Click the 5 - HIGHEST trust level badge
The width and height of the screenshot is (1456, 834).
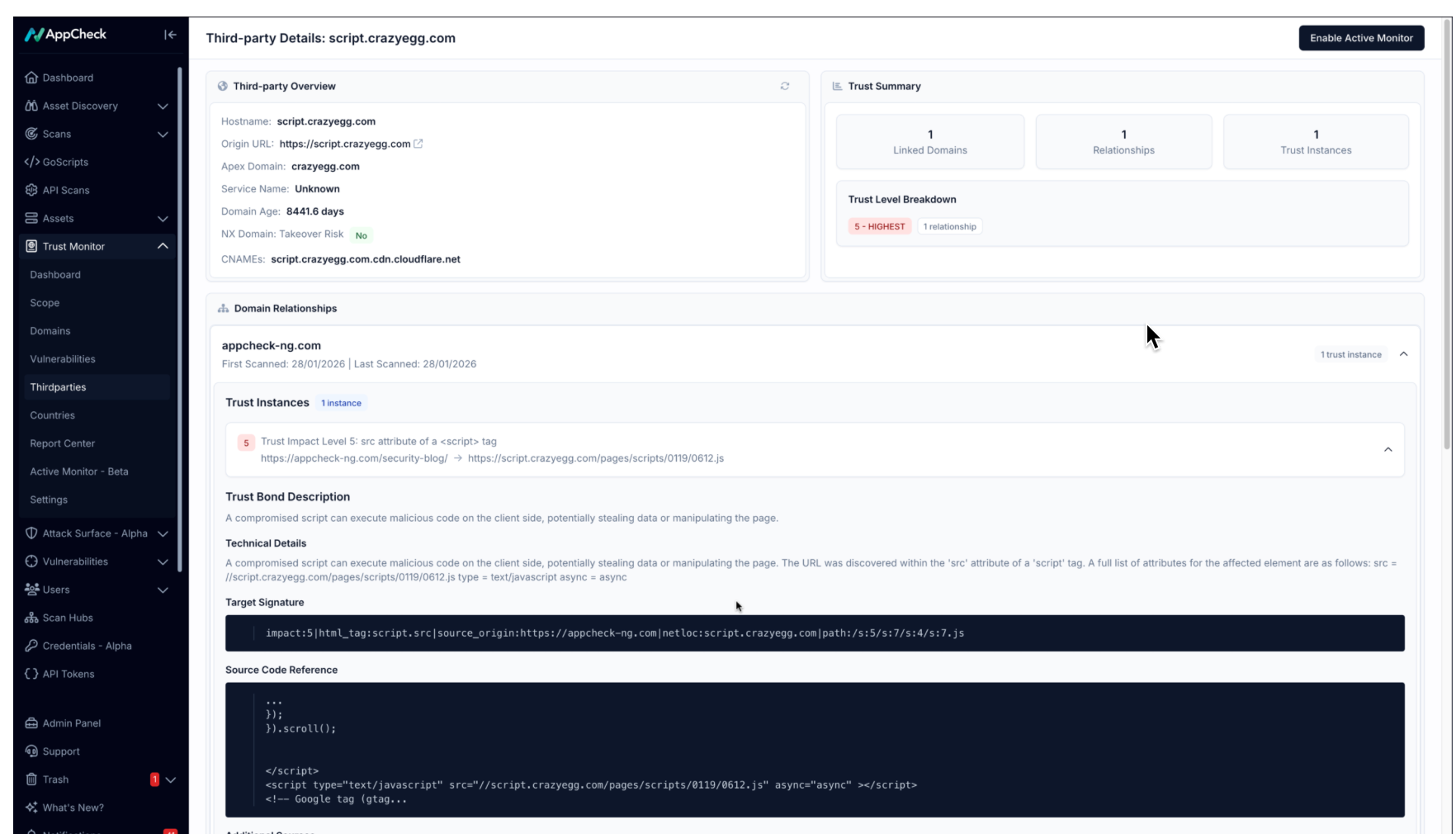879,226
